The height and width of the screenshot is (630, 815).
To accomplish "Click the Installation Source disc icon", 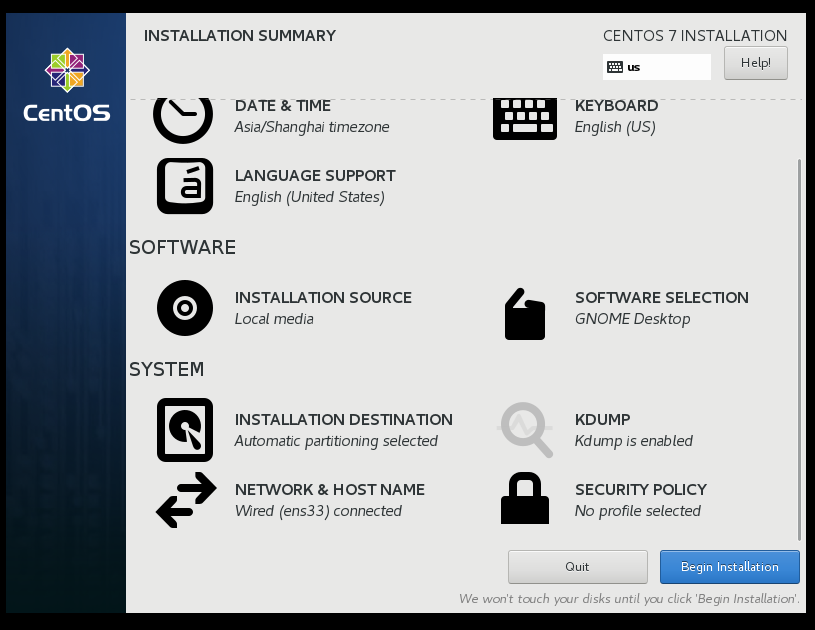I will click(185, 308).
